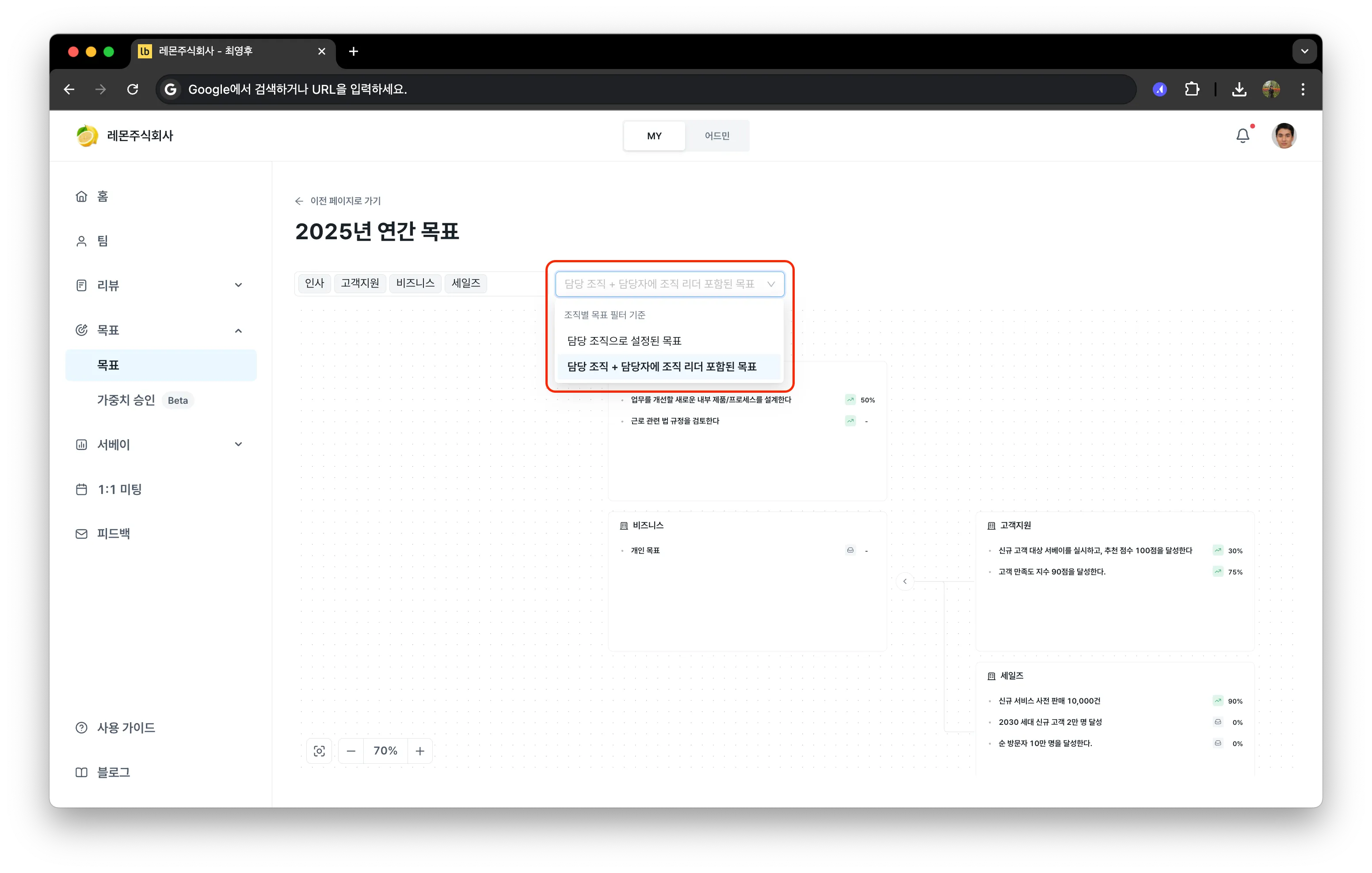
Task: Select the 고객지원 organization chip
Action: pos(359,283)
